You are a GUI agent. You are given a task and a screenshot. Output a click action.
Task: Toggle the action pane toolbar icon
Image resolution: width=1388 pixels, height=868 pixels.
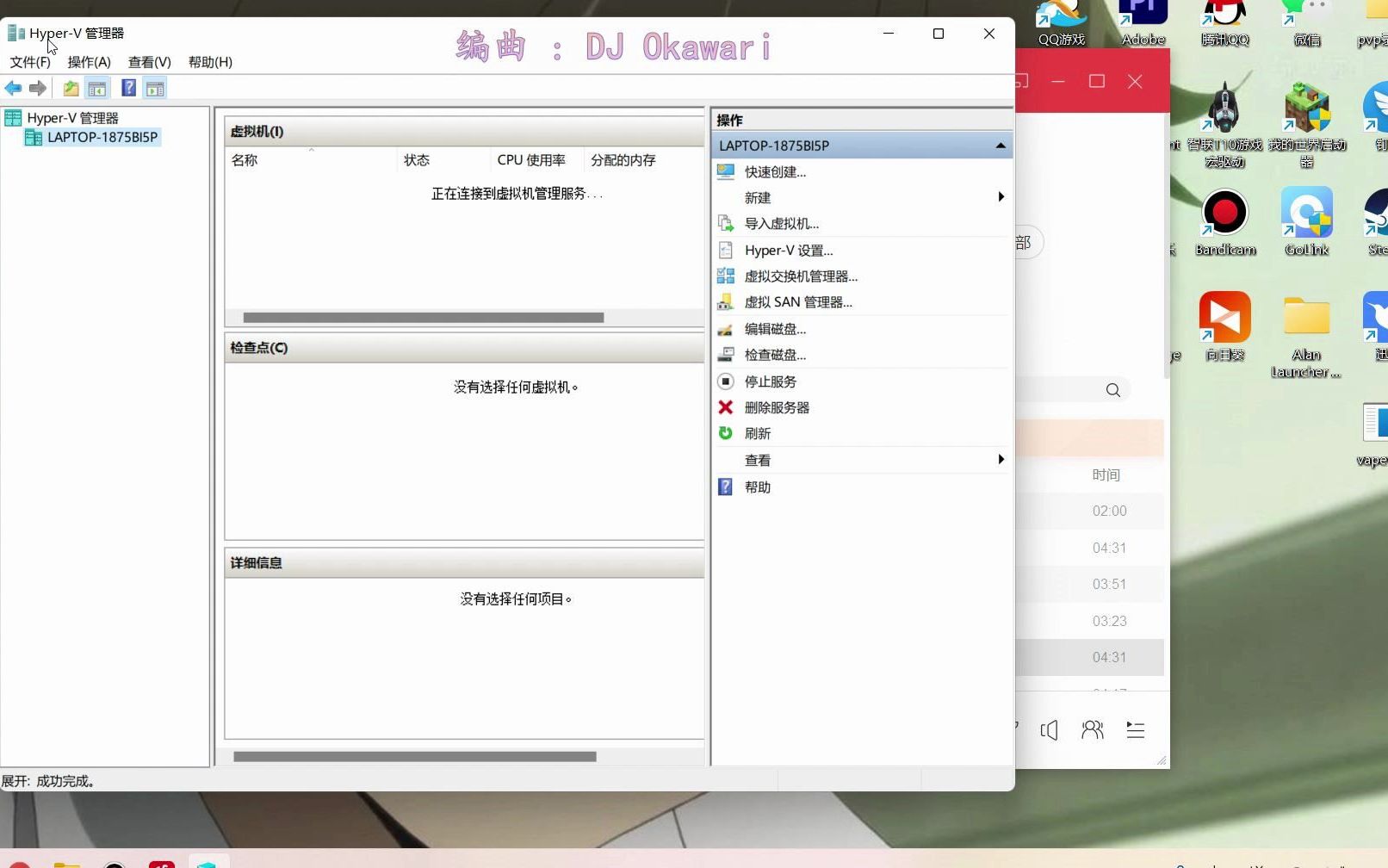point(155,88)
